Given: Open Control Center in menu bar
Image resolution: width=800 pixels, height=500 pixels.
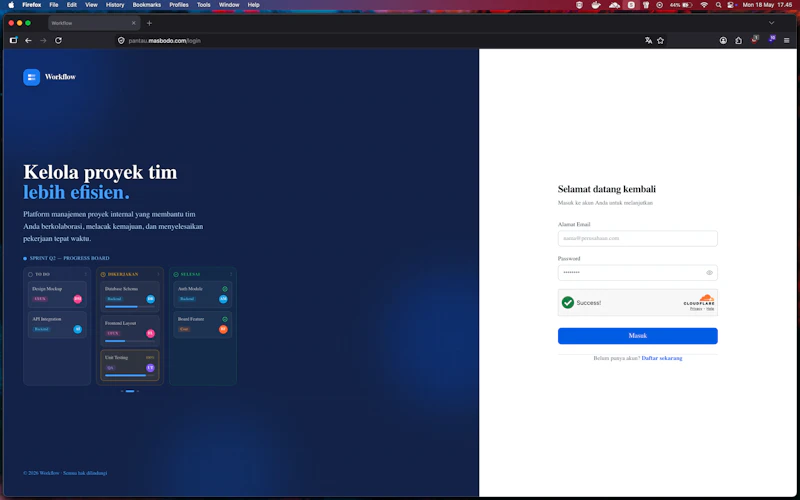Looking at the screenshot, I should (731, 5).
